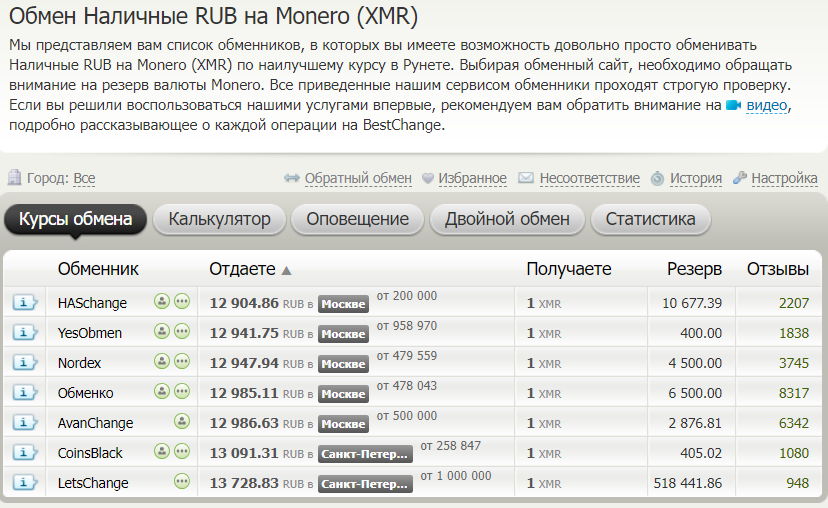Open CoinsBlack exchanger name
This screenshot has height=508, width=828.
point(90,453)
